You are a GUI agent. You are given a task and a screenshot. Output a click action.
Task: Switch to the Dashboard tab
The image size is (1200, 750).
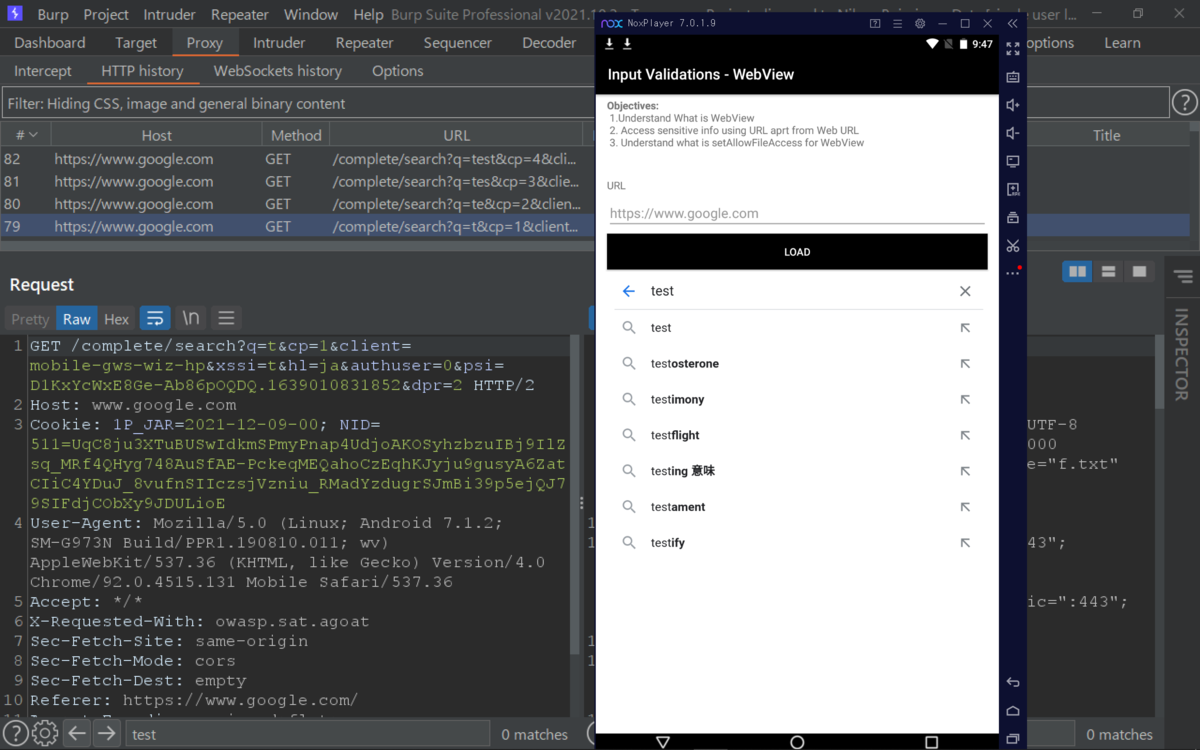pos(50,43)
